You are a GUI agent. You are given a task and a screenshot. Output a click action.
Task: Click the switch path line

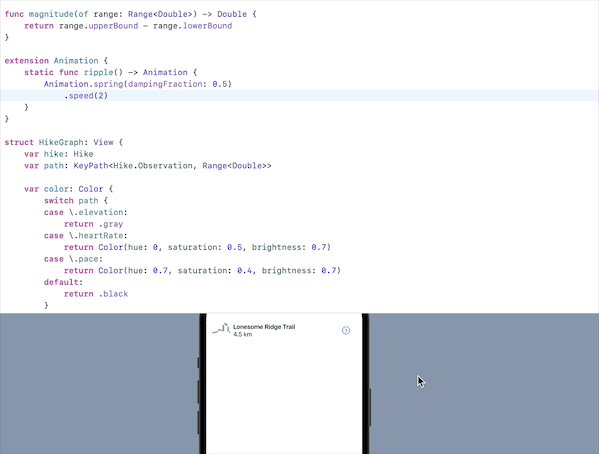coord(76,201)
